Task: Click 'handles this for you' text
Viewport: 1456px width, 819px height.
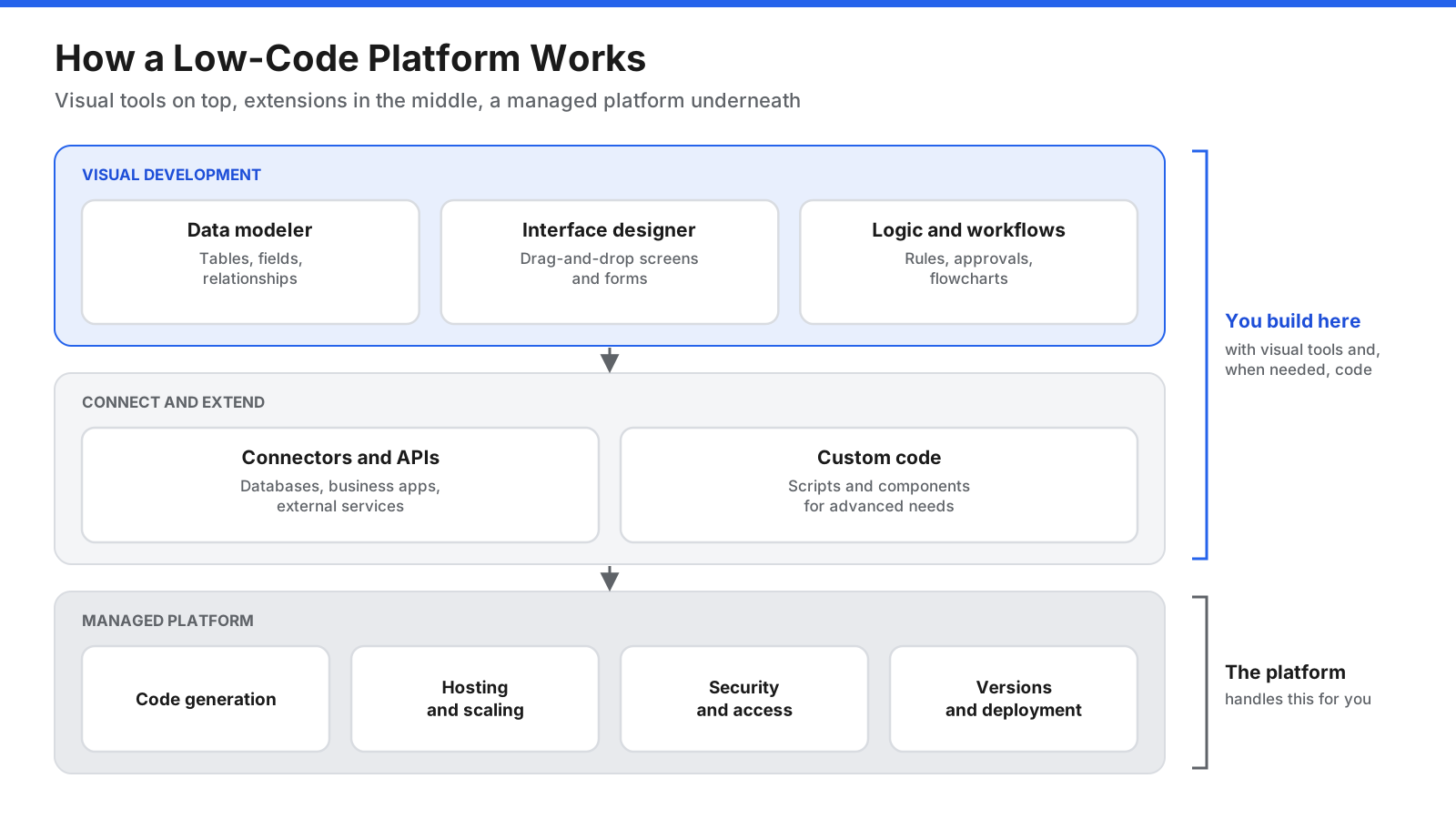Action: click(x=1298, y=699)
